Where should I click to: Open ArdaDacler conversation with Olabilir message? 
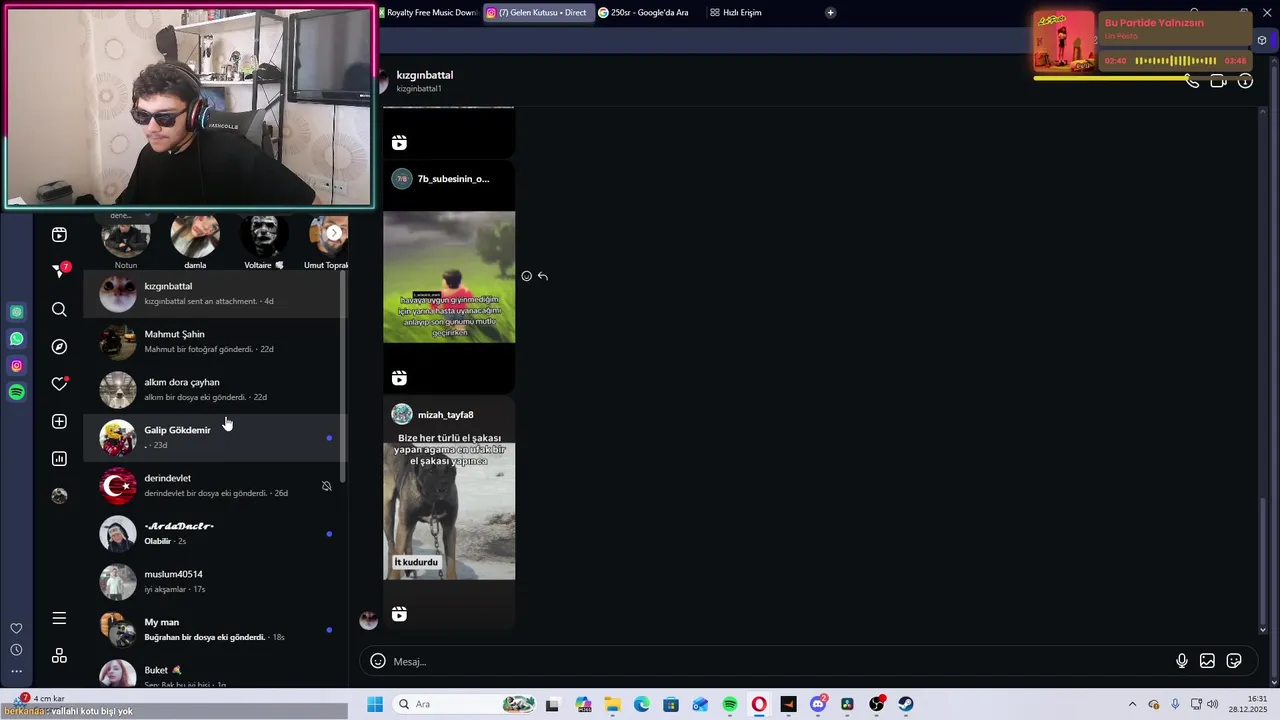coord(214,534)
